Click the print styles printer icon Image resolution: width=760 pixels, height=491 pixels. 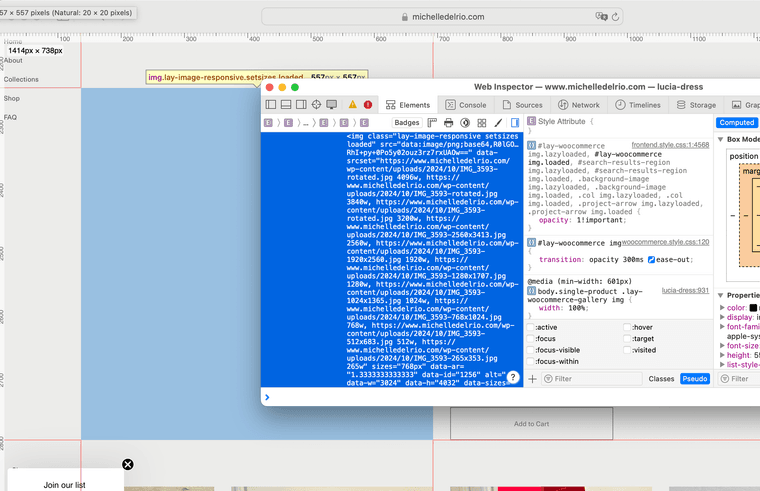448,123
